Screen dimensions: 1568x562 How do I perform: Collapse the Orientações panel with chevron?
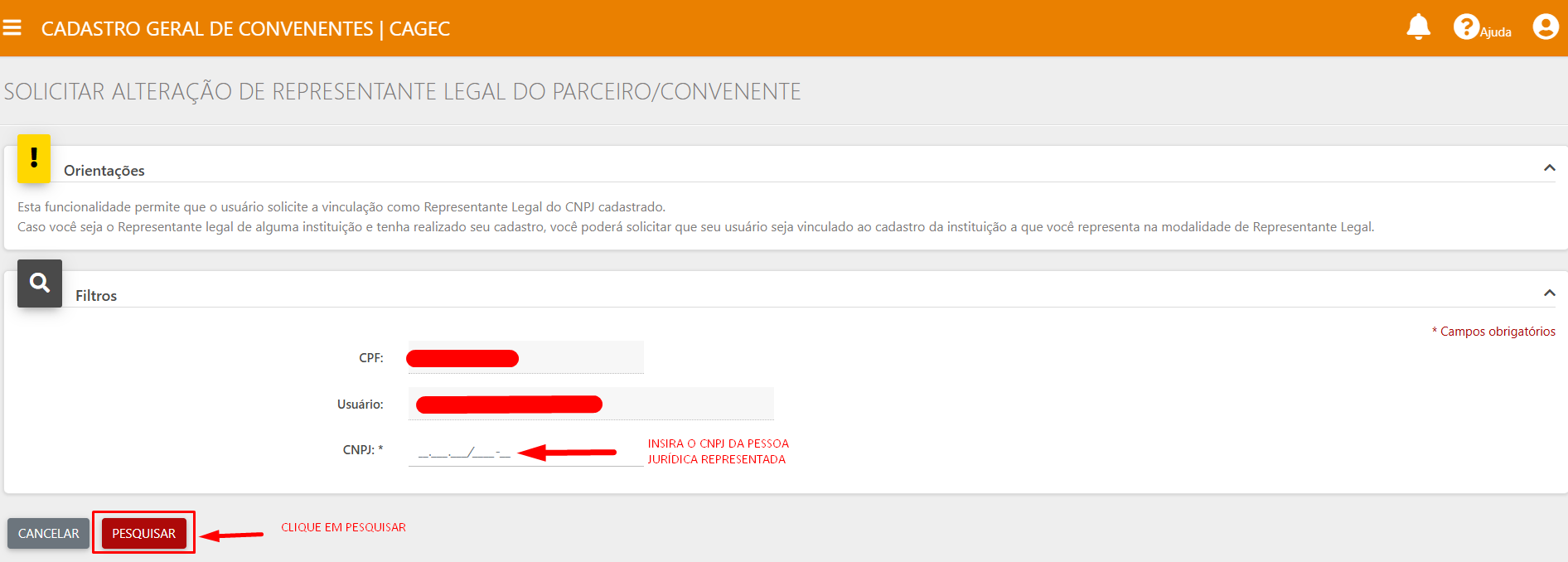coord(1549,168)
